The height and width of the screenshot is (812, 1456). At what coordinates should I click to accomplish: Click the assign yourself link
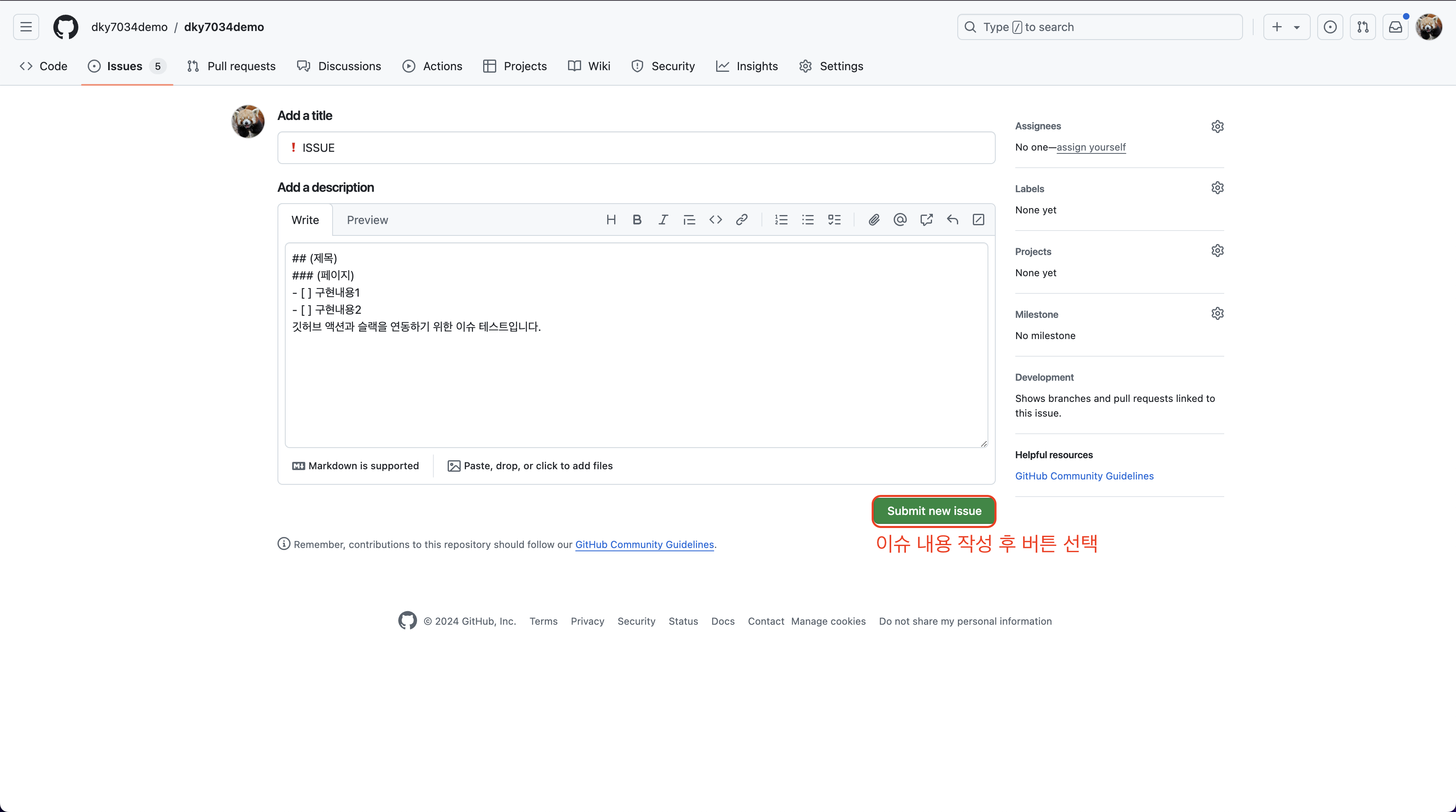pyautogui.click(x=1091, y=147)
